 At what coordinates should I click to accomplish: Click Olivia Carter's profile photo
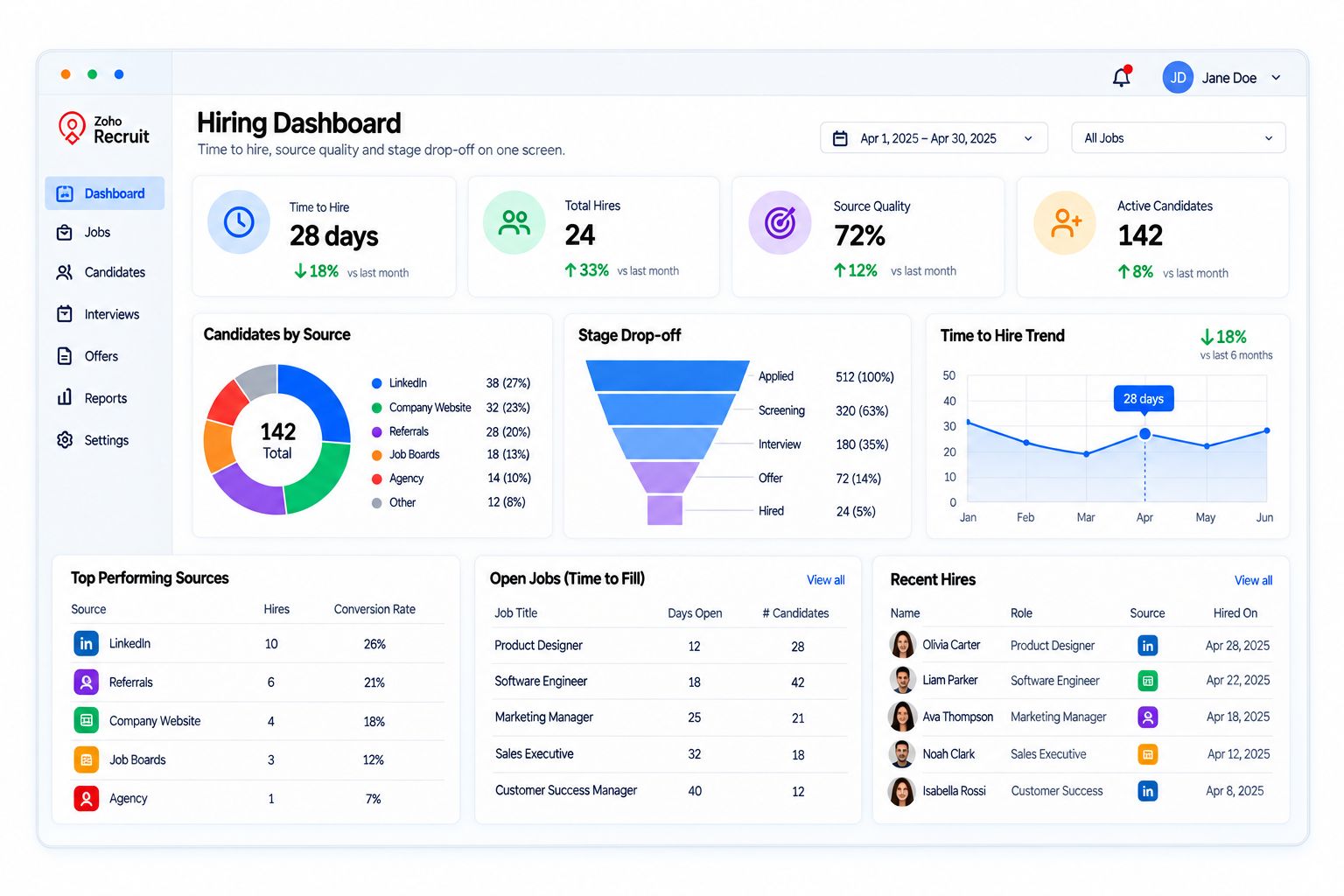point(902,645)
